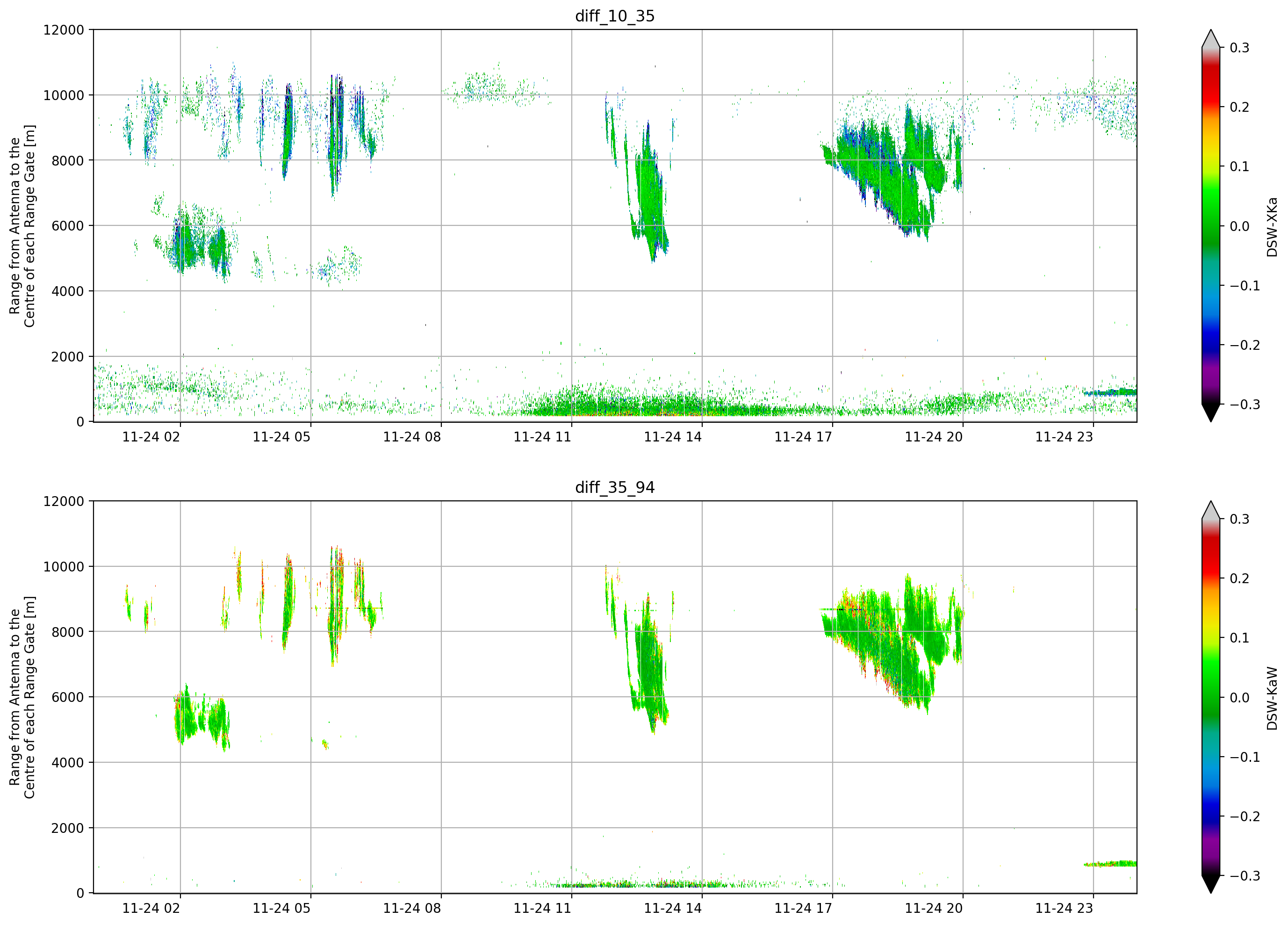The height and width of the screenshot is (925, 1288).
Task: Click the −0.3 tick on DSW-XKa colorbar
Action: (1245, 405)
